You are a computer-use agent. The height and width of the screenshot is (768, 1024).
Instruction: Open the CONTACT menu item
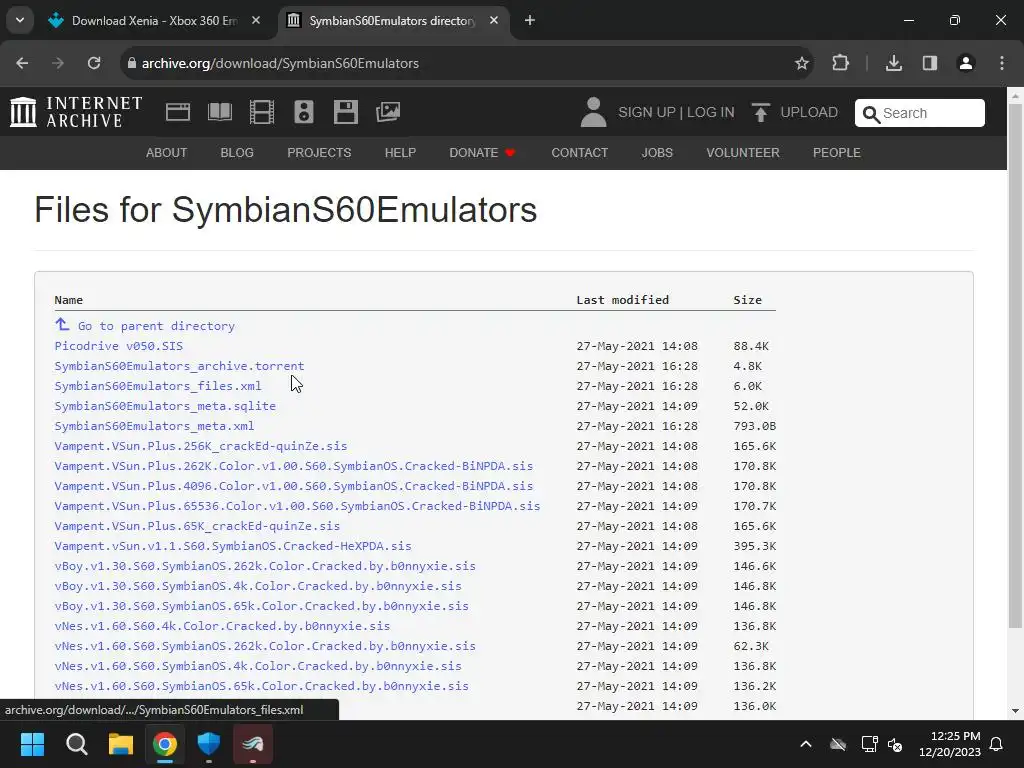579,153
